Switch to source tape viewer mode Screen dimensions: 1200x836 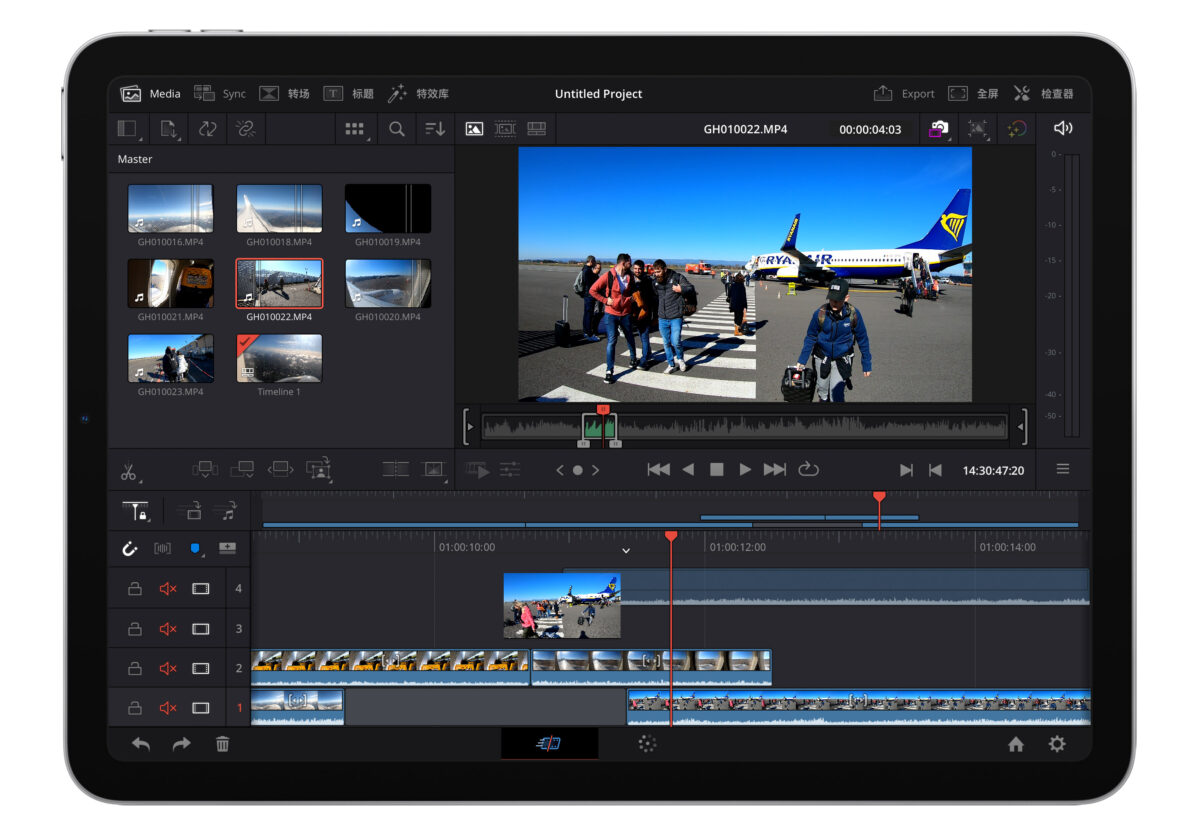505,129
